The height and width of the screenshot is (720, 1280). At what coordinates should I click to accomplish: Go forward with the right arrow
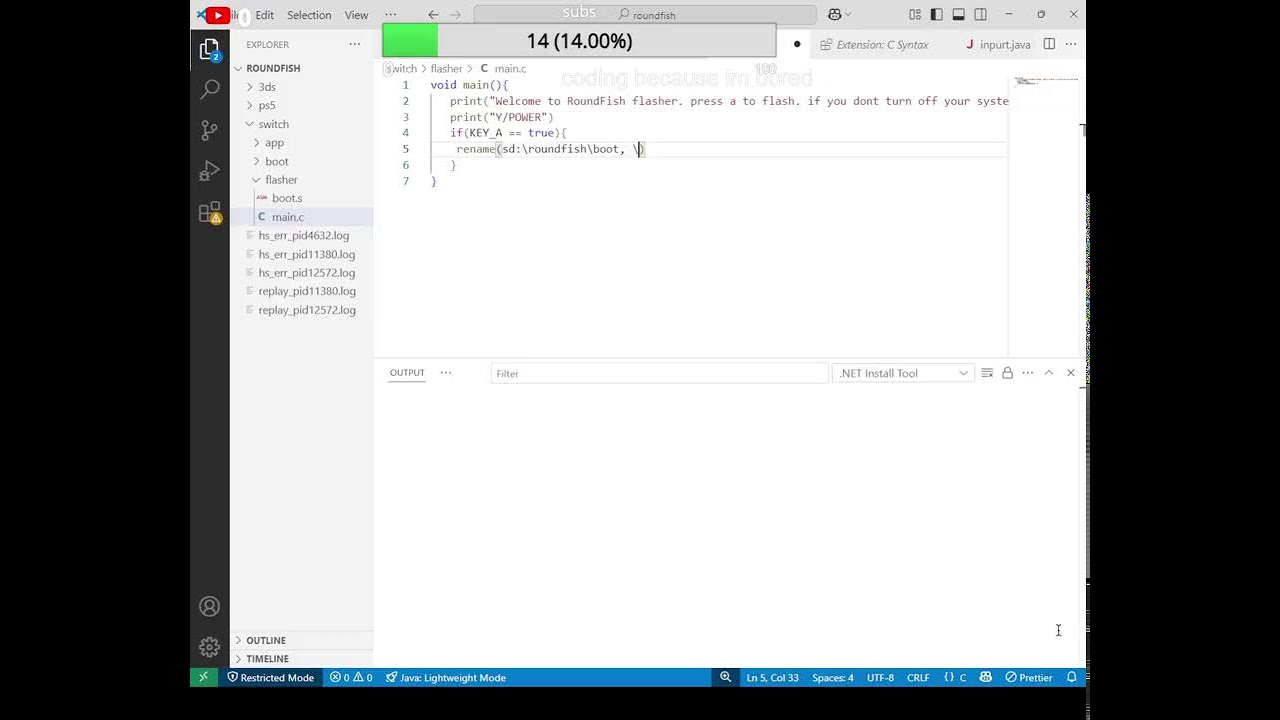[456, 15]
